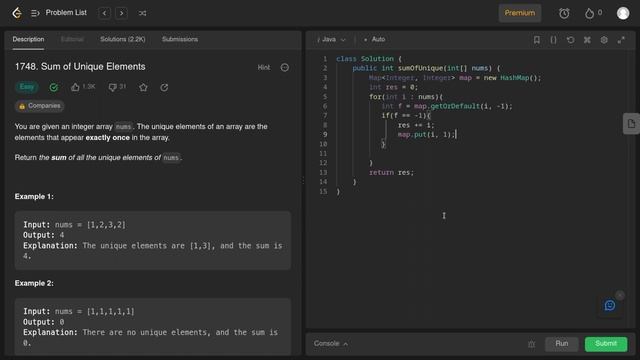Open the timer alarm clock icon
Viewport: 640px width, 360px height.
tap(564, 13)
